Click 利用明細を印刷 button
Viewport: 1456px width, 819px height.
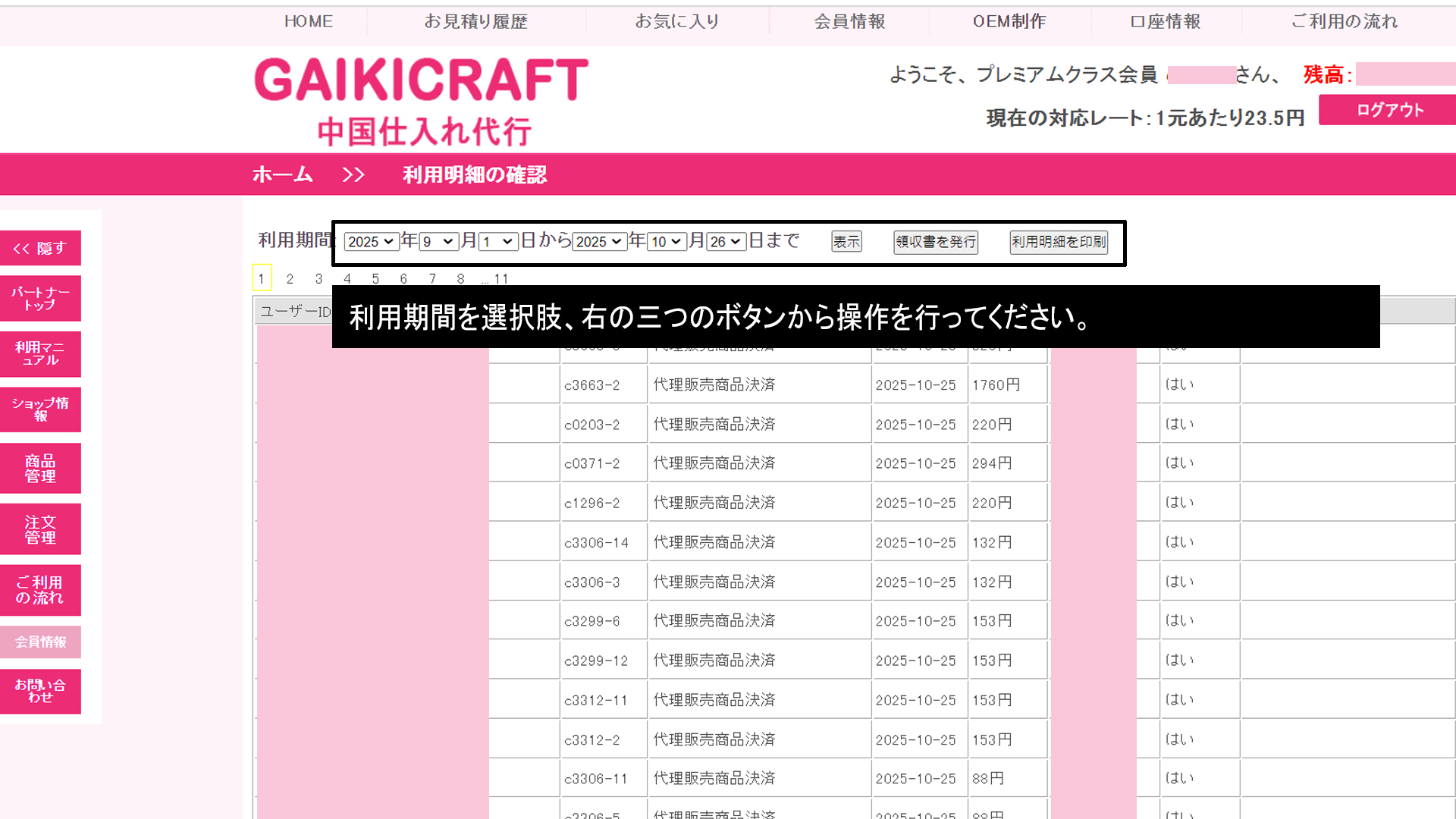[1059, 242]
